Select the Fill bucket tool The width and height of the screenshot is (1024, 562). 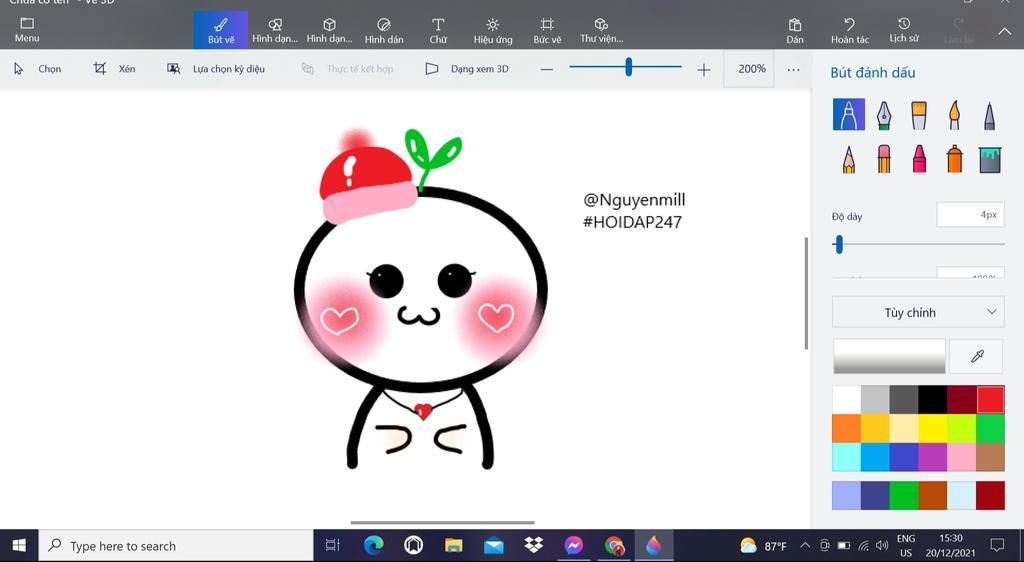coord(990,159)
